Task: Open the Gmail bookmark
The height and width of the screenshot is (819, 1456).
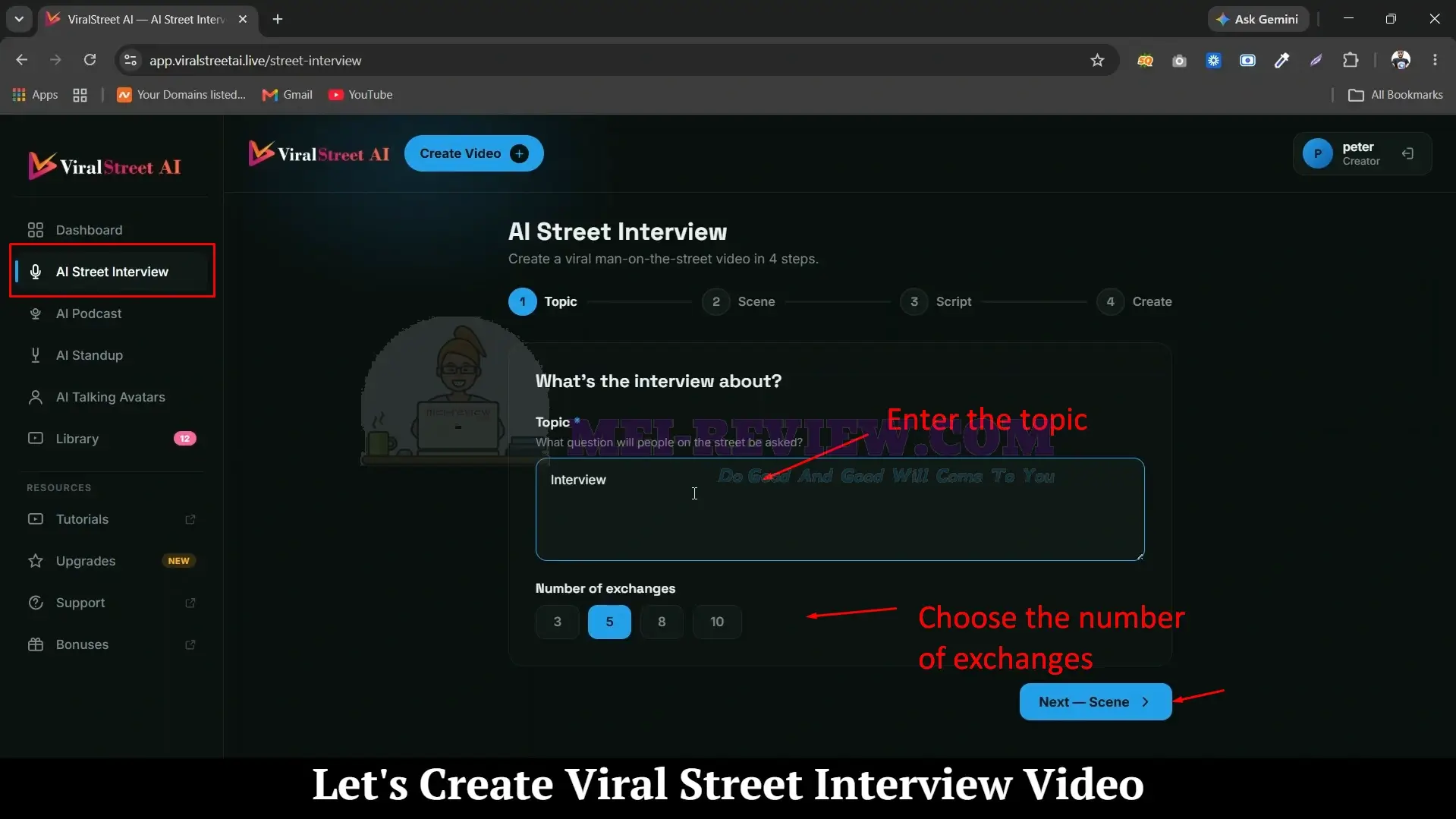Action: click(287, 95)
